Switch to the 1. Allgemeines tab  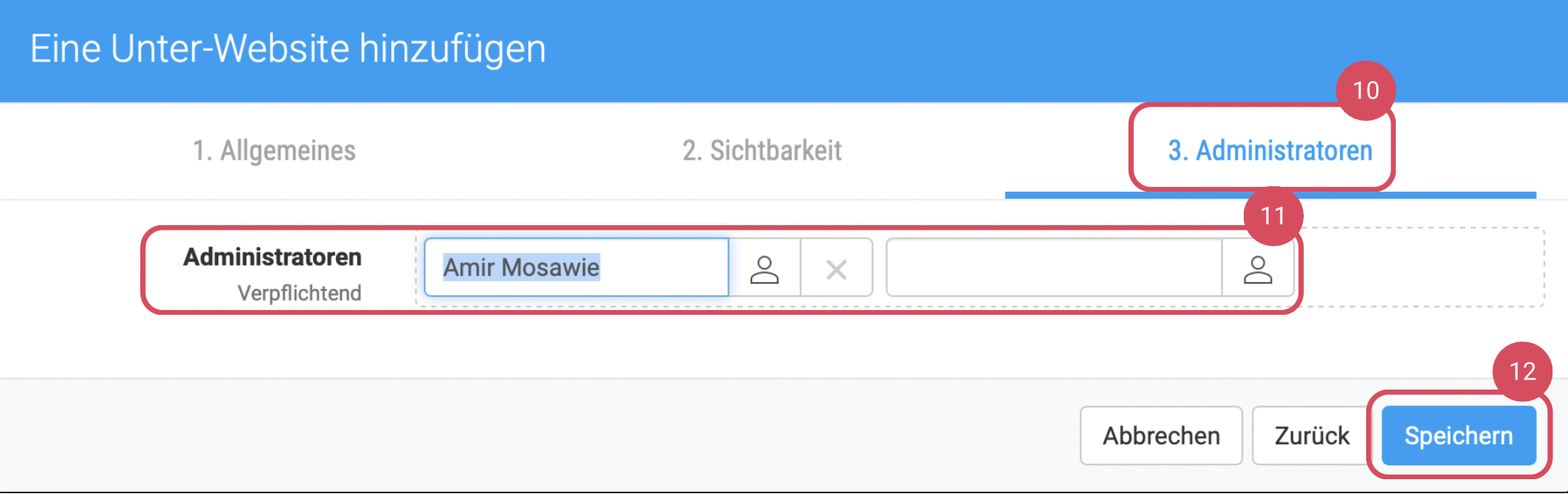click(x=274, y=150)
